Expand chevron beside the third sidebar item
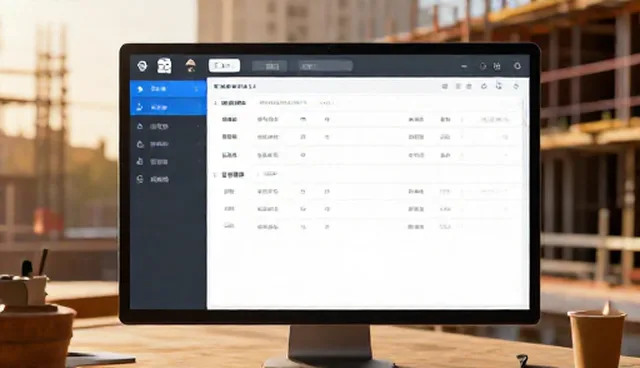Viewport: 640px width, 368px height. [x=198, y=126]
